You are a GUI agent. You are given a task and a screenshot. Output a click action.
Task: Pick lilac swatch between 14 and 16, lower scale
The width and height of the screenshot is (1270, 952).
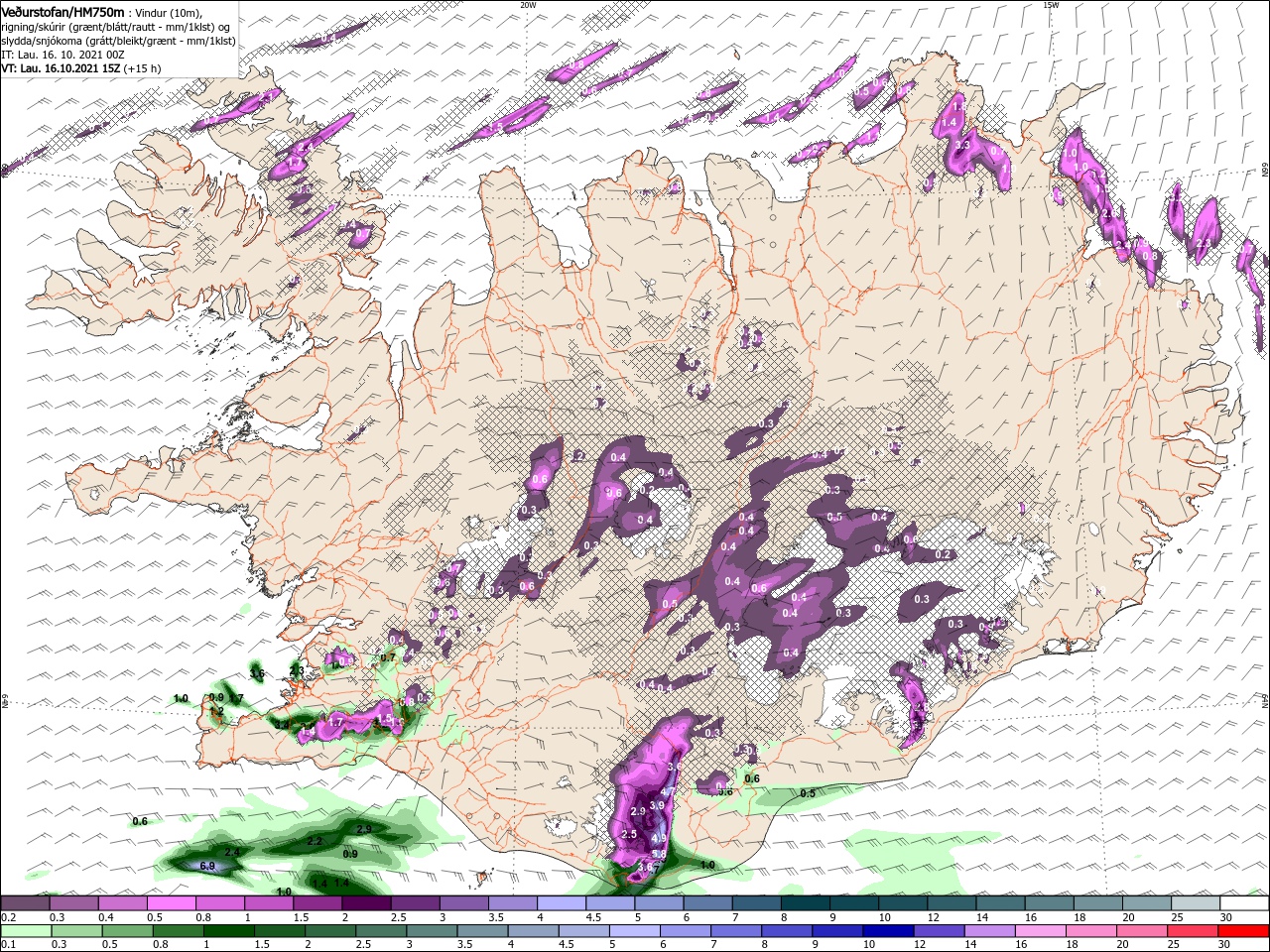[989, 931]
